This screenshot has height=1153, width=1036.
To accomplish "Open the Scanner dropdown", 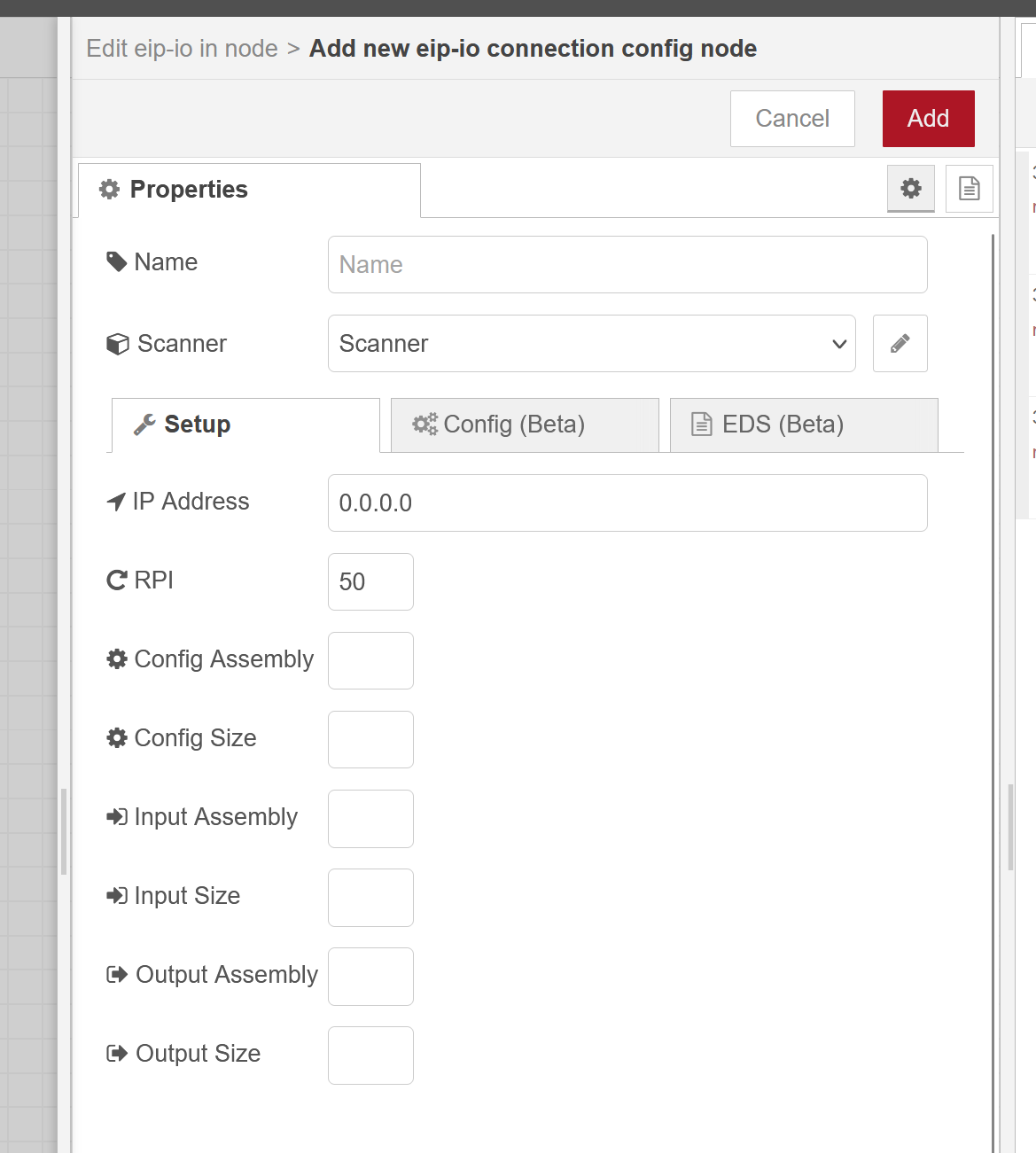I will [x=592, y=343].
